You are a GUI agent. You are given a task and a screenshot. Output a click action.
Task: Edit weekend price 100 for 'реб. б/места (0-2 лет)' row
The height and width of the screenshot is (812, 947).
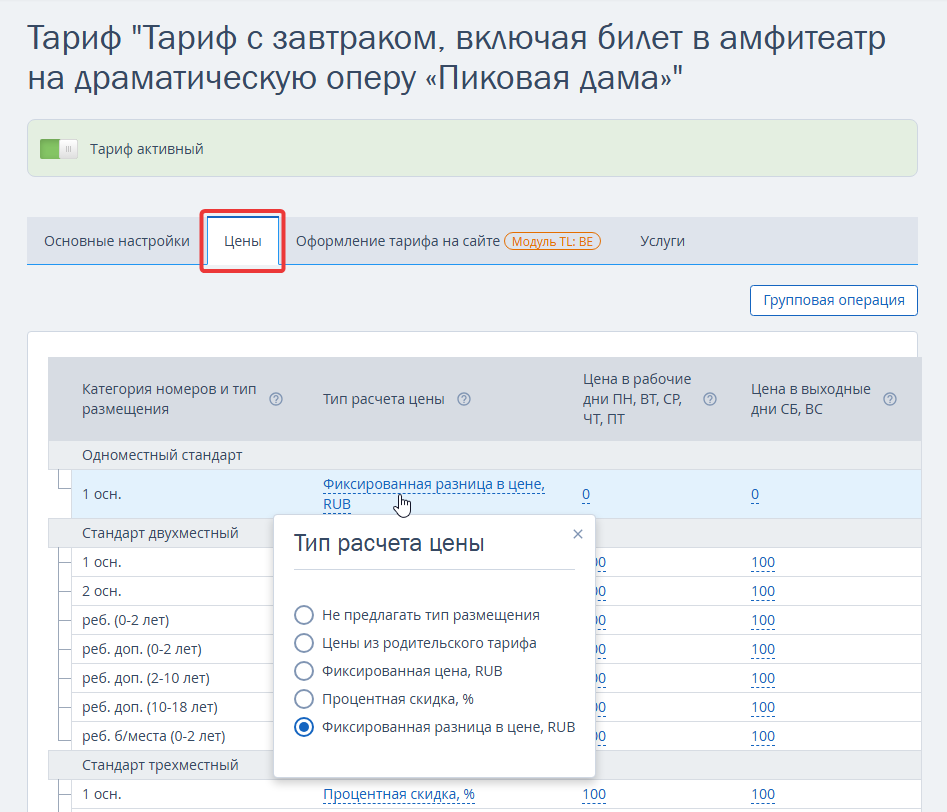[x=763, y=736]
